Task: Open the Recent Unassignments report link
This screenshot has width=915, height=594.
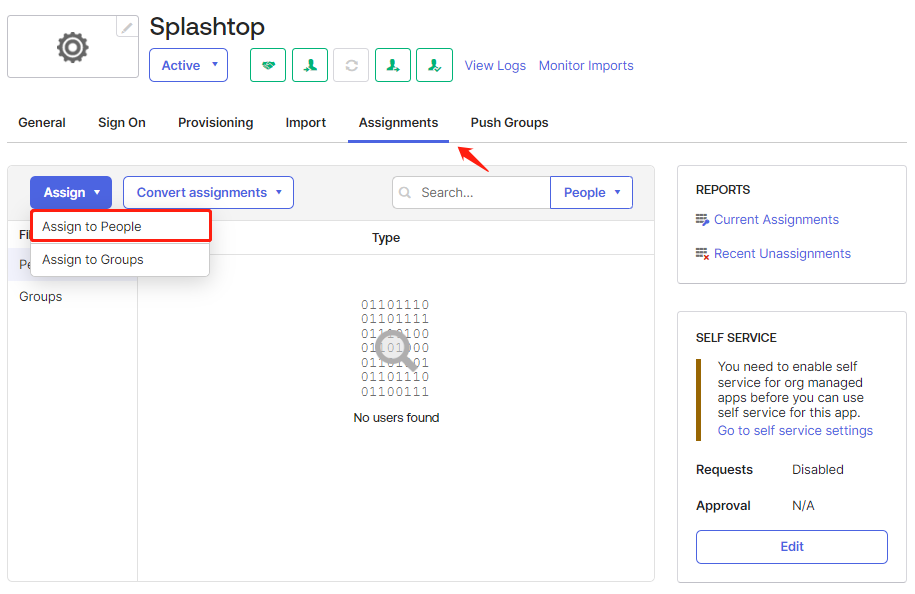Action: point(782,254)
